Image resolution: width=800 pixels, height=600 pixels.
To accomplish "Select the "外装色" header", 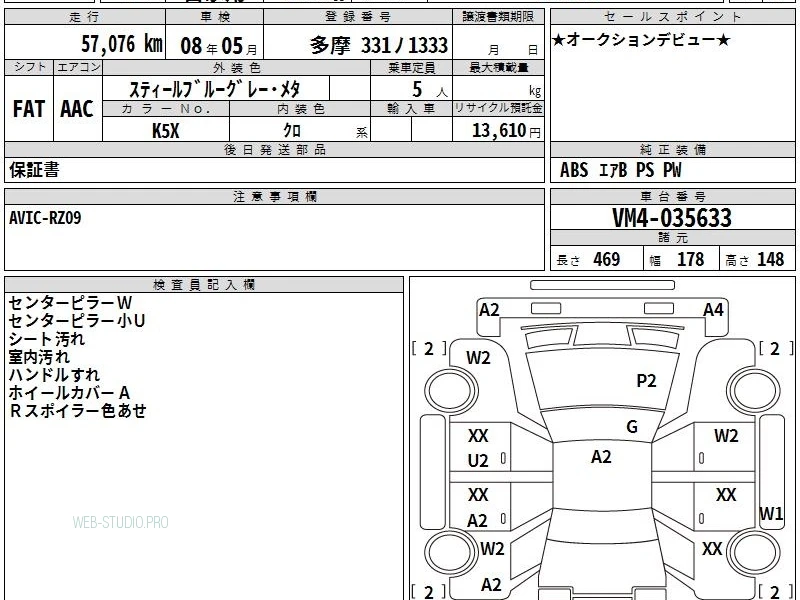I will point(236,68).
